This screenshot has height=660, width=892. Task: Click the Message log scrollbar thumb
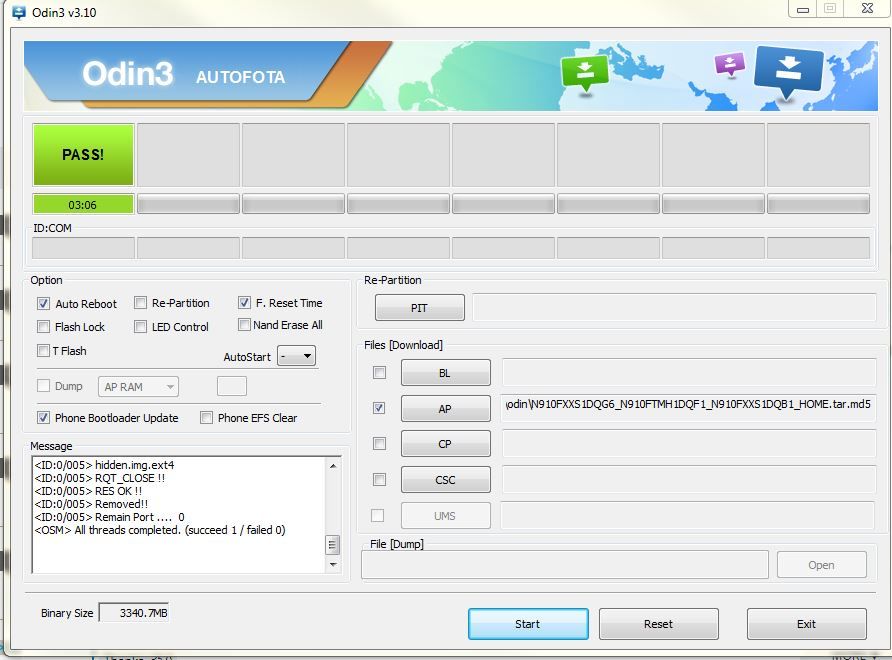(333, 545)
